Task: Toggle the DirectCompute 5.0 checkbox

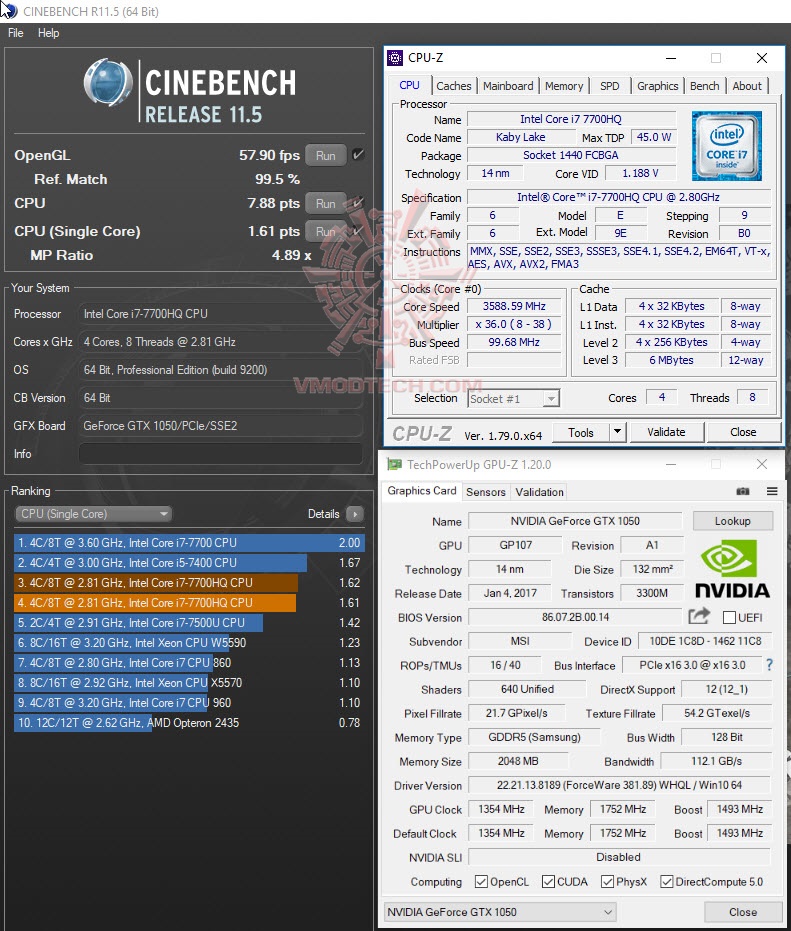Action: [x=666, y=881]
